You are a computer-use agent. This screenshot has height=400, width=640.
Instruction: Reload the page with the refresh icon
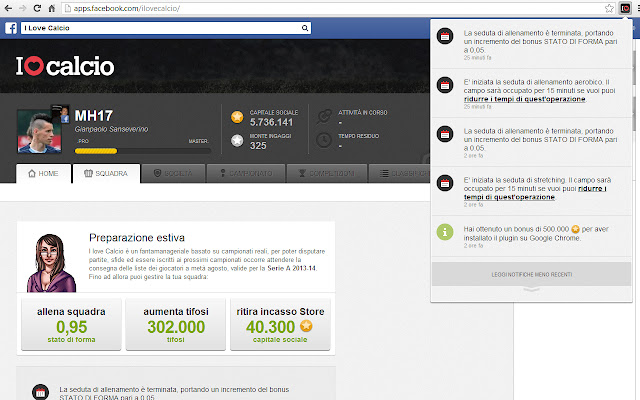[x=37, y=8]
